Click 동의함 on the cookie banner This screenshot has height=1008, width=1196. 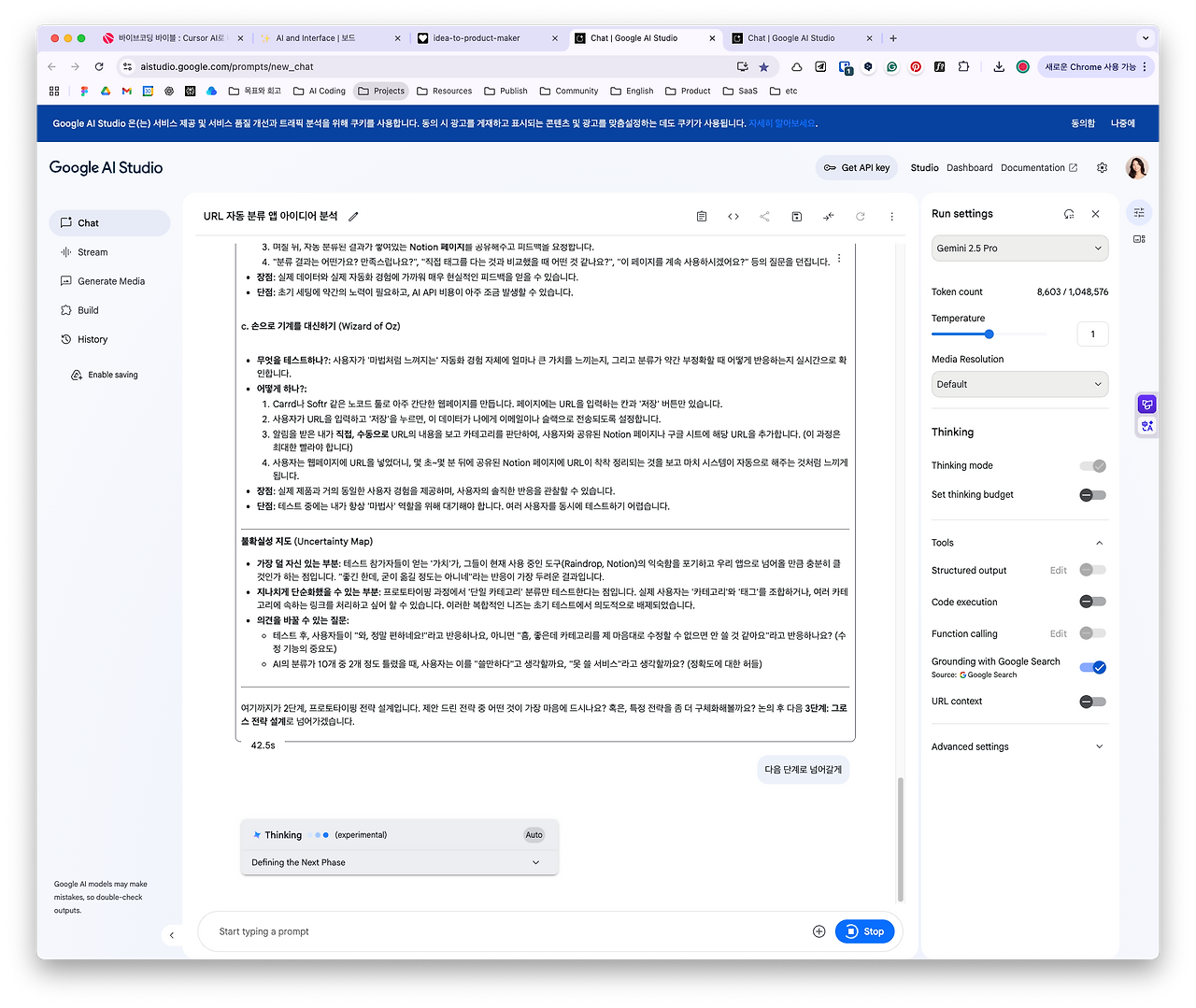click(1083, 123)
